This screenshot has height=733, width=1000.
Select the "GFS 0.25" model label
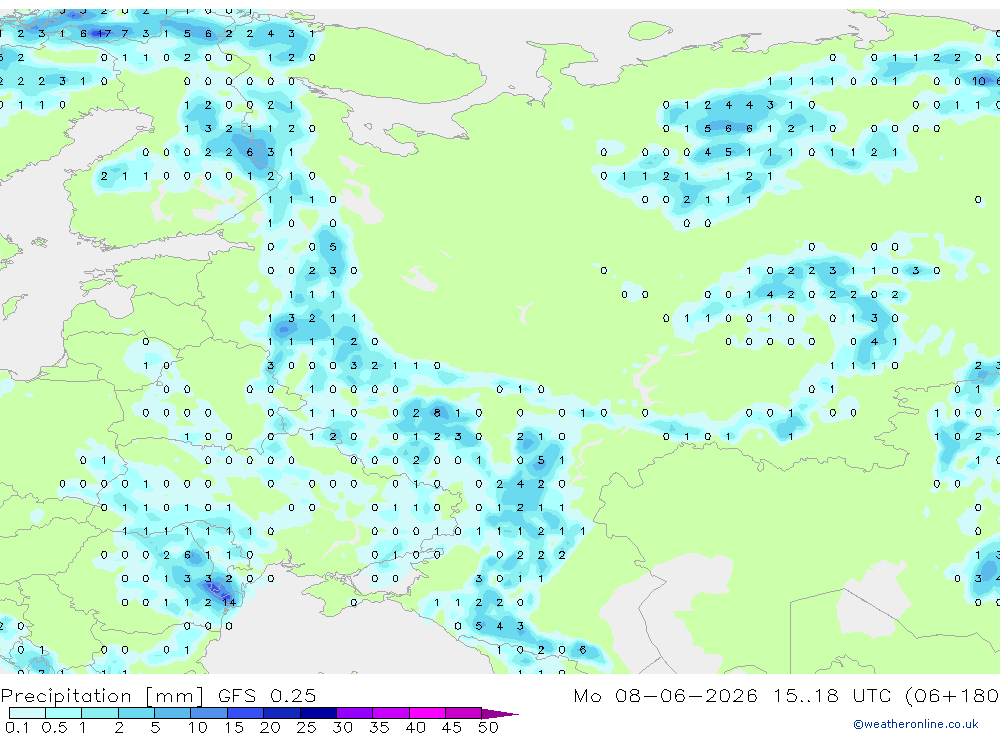(267, 695)
